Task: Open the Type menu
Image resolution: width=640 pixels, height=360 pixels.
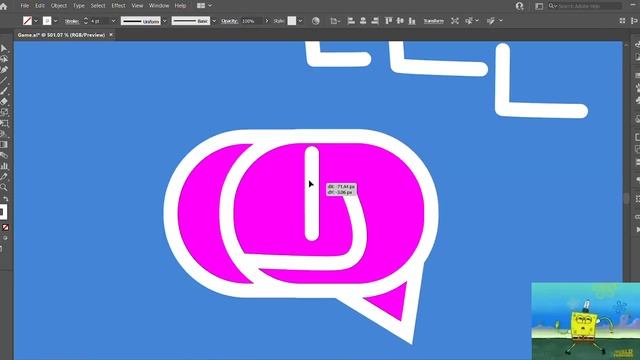Action: (x=79, y=6)
